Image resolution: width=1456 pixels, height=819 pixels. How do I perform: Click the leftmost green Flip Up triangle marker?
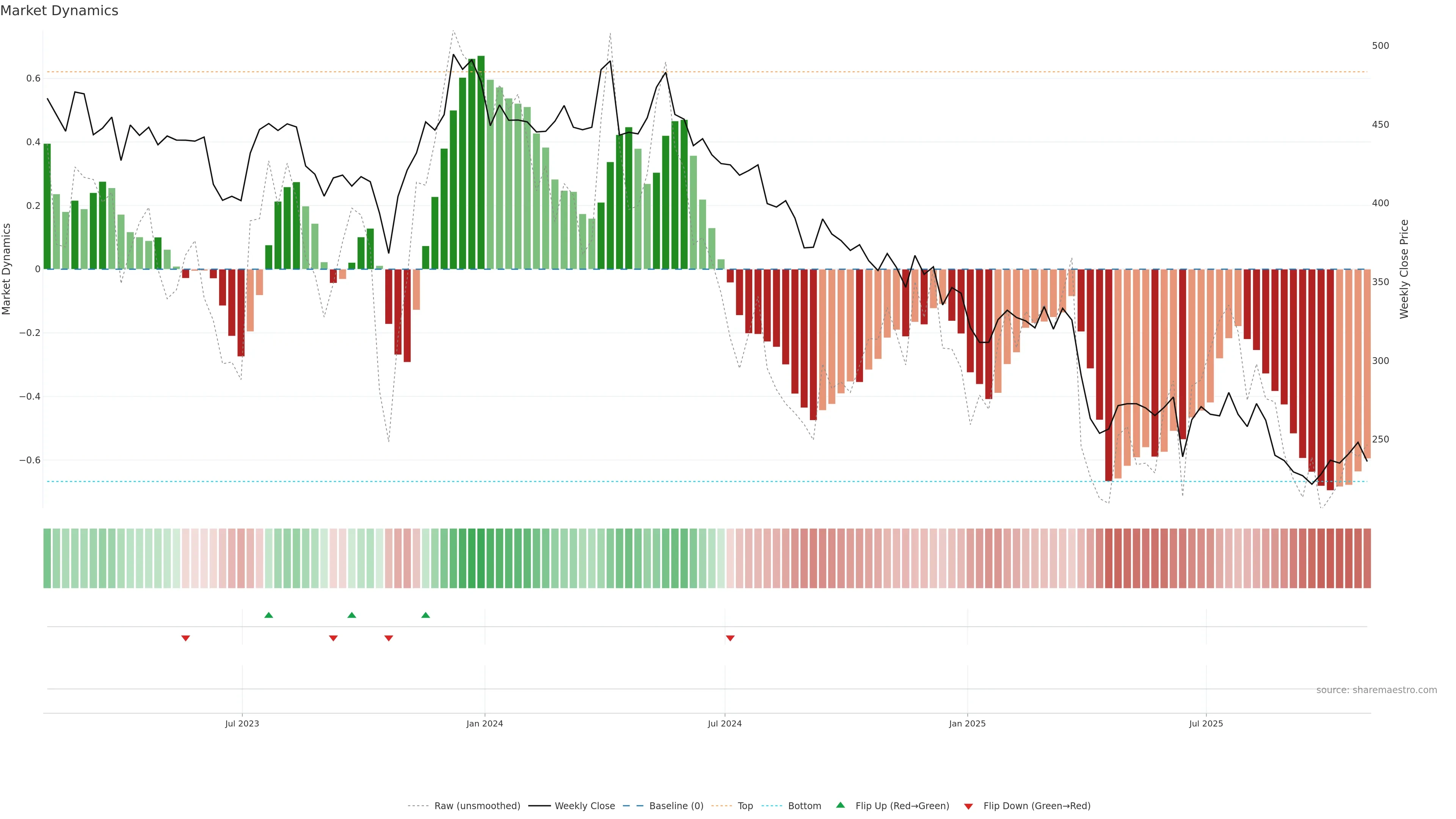click(x=268, y=615)
